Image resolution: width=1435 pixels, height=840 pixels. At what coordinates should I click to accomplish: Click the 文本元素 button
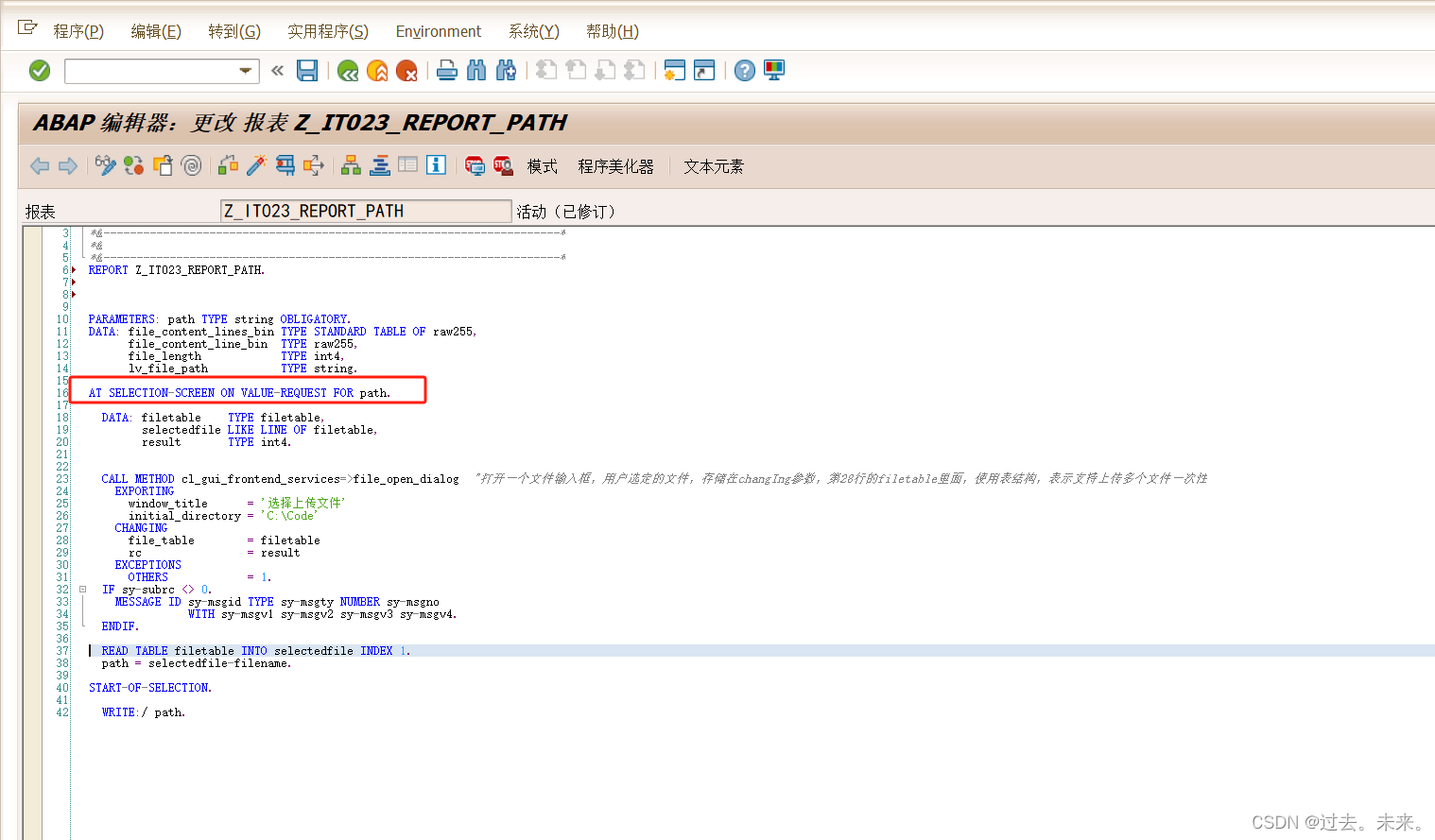714,167
